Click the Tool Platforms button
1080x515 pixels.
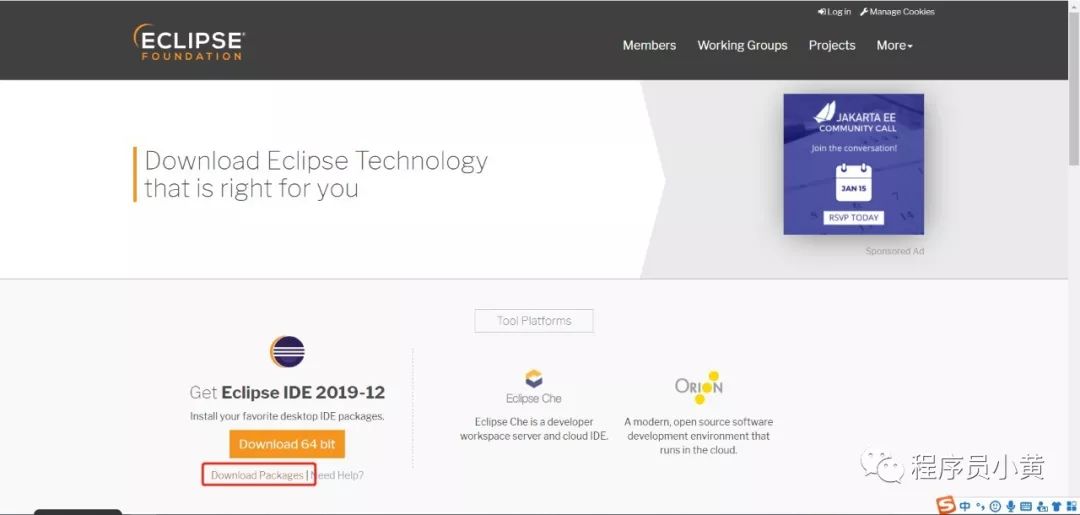(534, 321)
